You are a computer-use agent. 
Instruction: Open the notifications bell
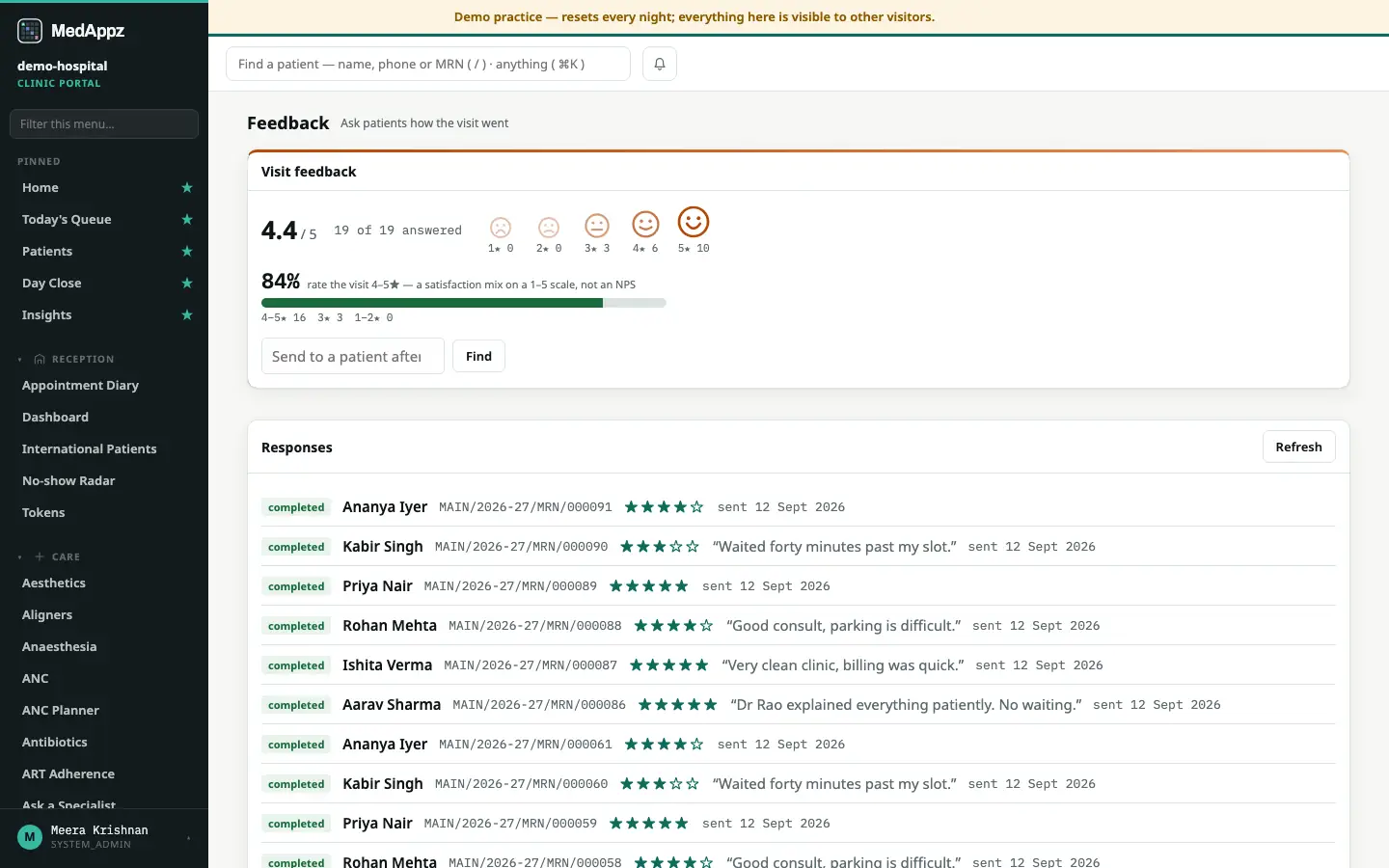pos(660,64)
